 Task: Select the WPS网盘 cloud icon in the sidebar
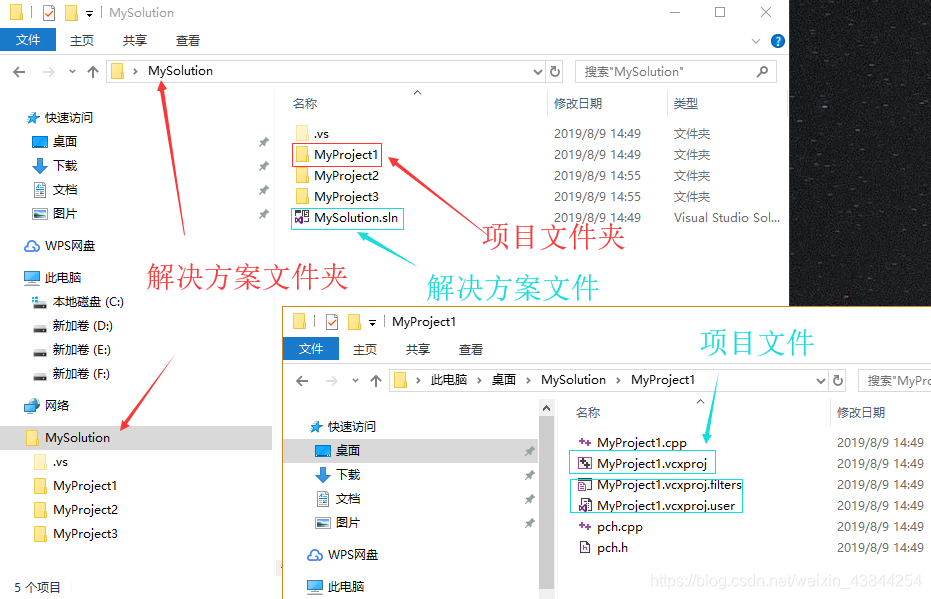tap(31, 245)
